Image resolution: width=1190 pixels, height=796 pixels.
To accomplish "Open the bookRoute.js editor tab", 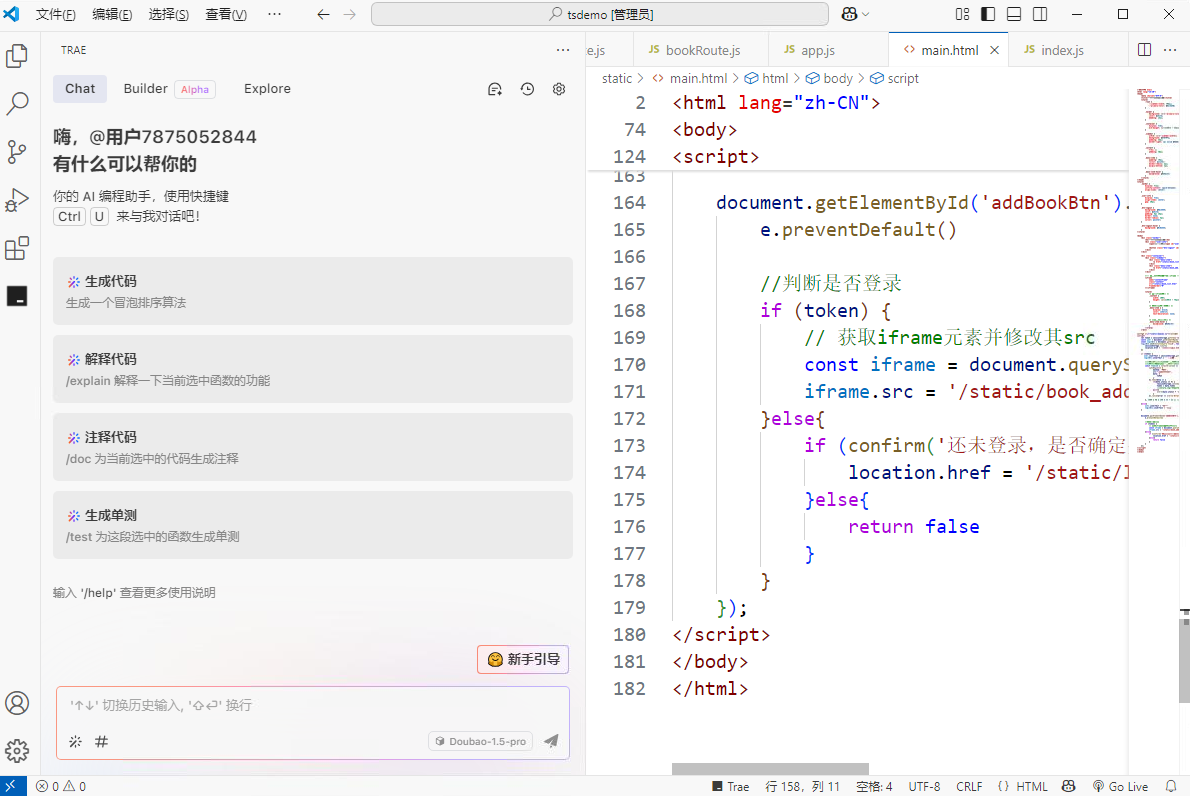I will tap(700, 50).
